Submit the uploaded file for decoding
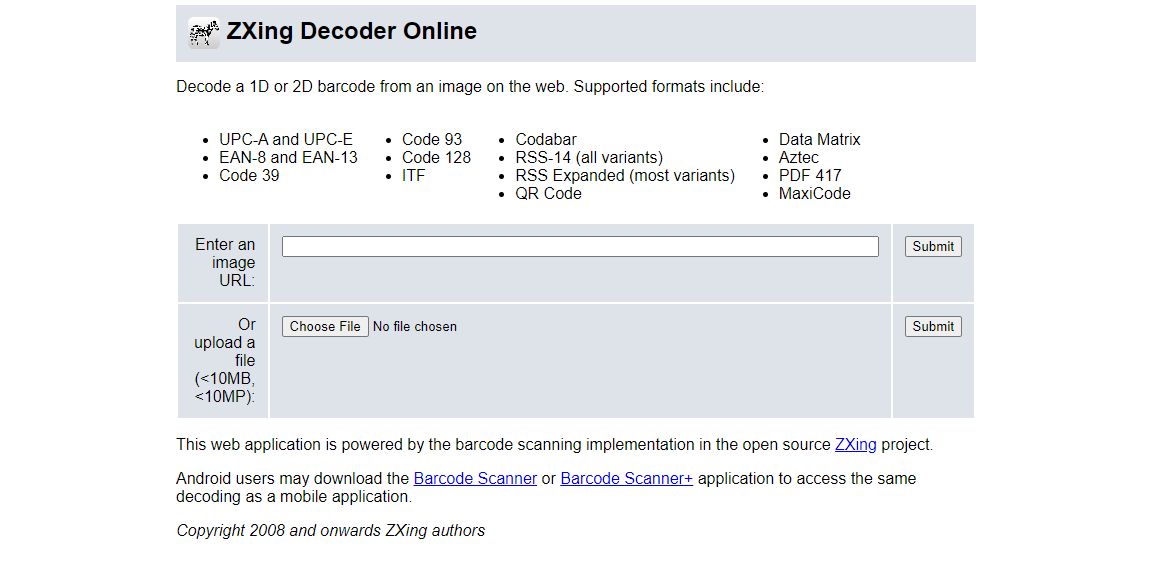This screenshot has height=576, width=1152. pos(933,326)
